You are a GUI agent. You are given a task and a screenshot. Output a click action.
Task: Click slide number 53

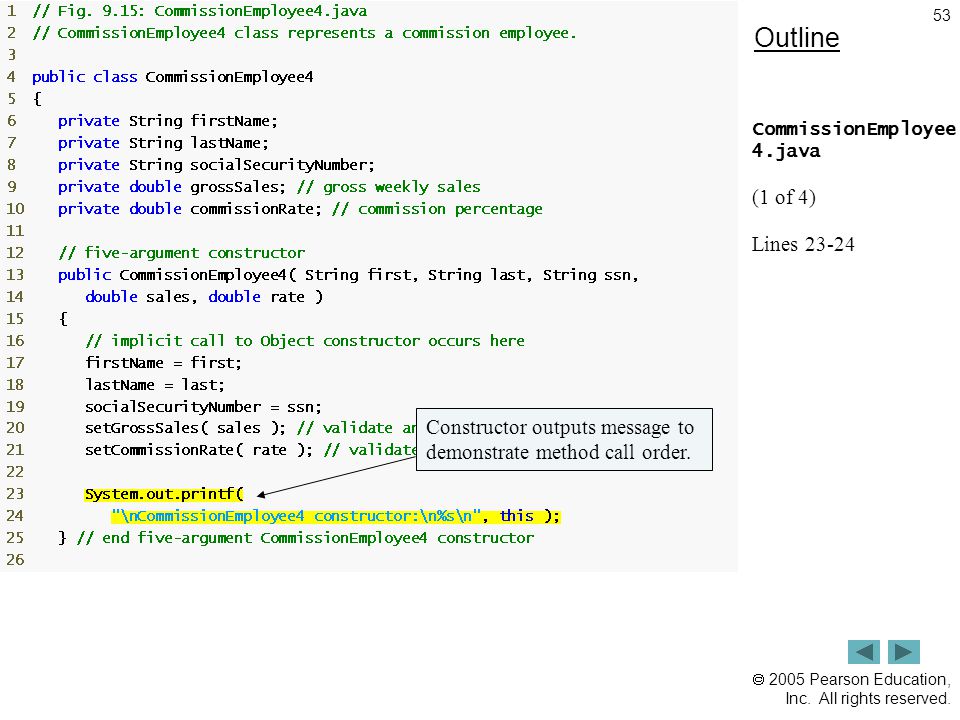(x=941, y=15)
